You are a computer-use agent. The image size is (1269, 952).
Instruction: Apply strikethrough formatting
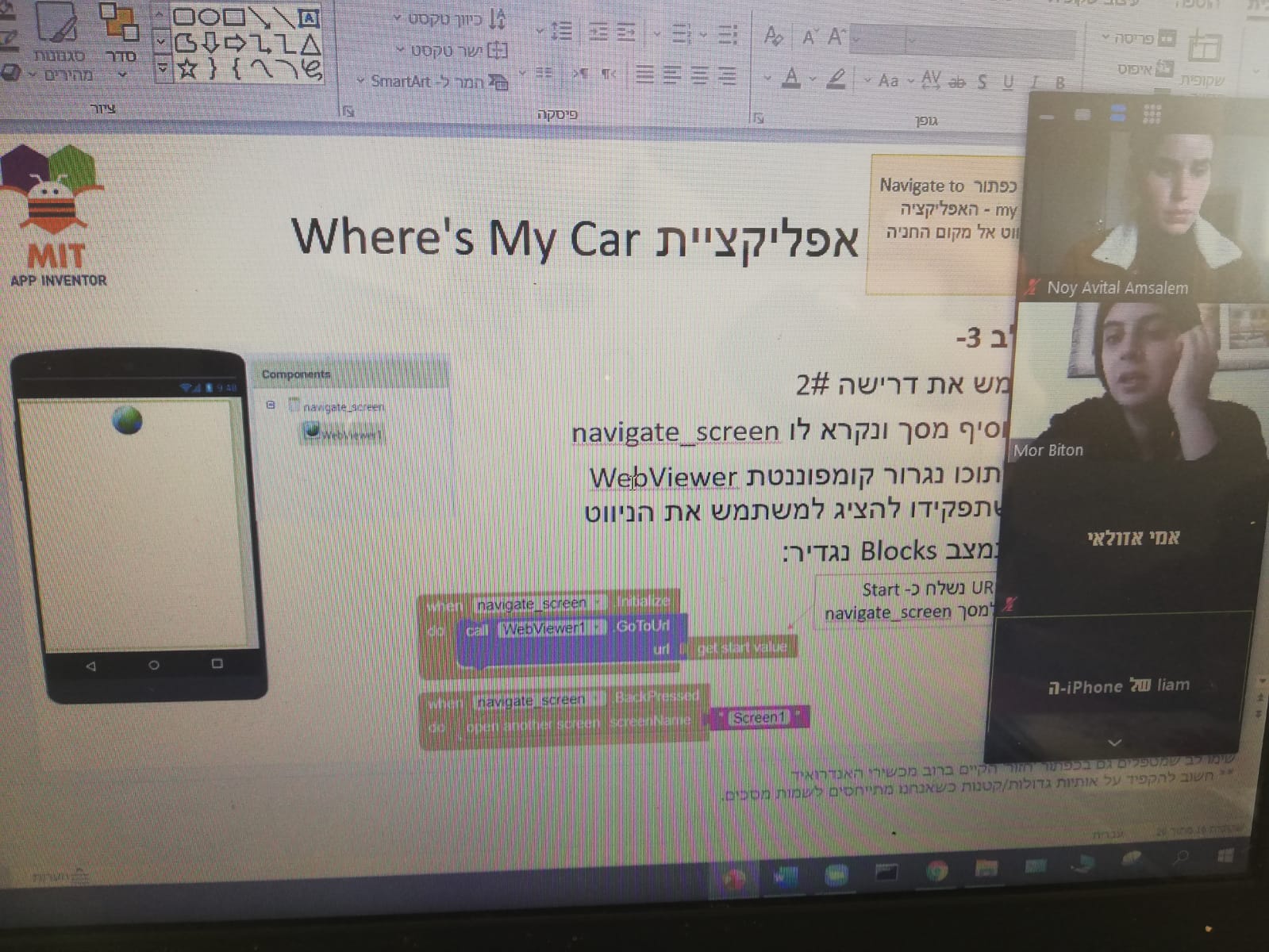[958, 81]
